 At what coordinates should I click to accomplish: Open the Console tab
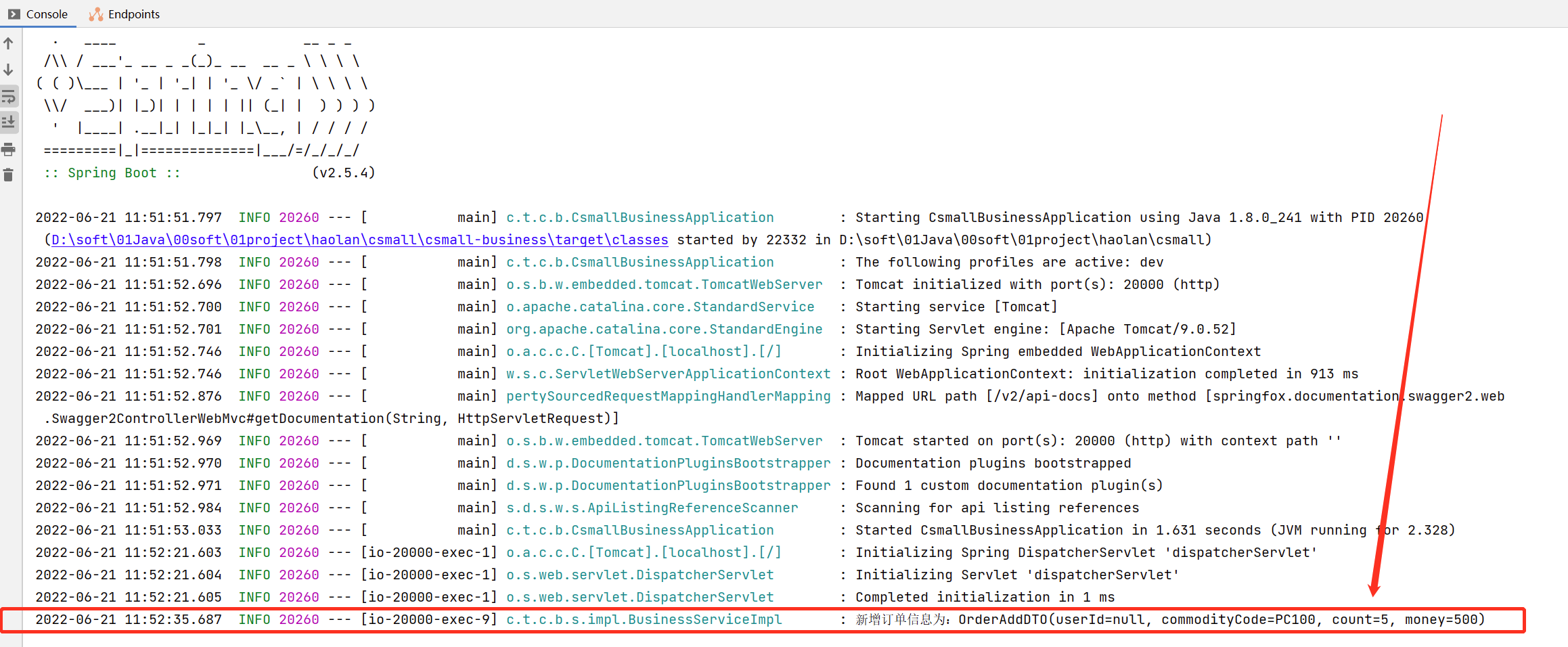[38, 14]
